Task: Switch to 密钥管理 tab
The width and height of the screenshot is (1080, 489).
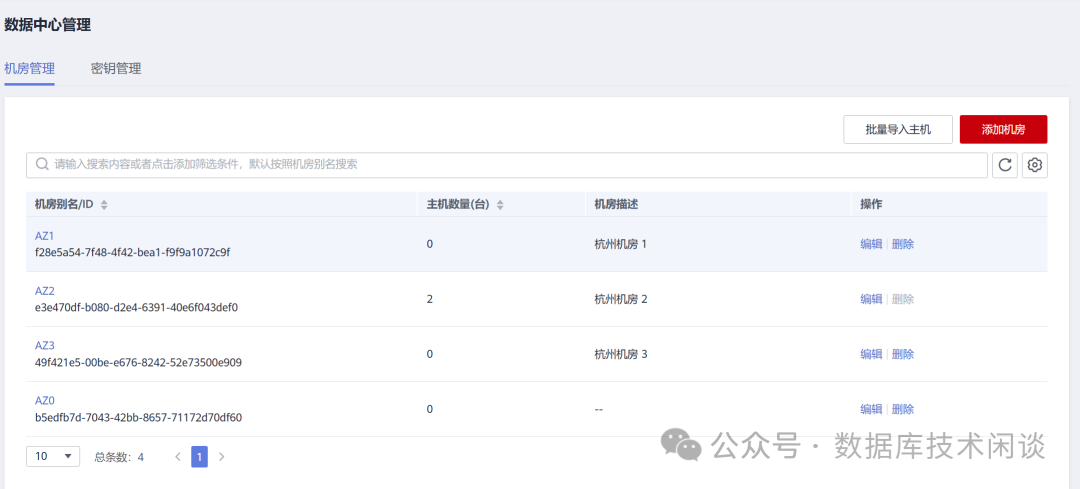Action: [116, 69]
